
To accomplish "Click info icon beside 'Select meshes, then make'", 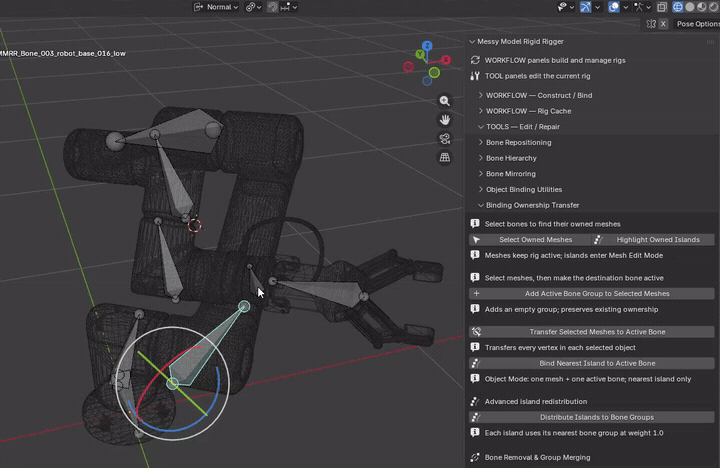I will (475, 277).
